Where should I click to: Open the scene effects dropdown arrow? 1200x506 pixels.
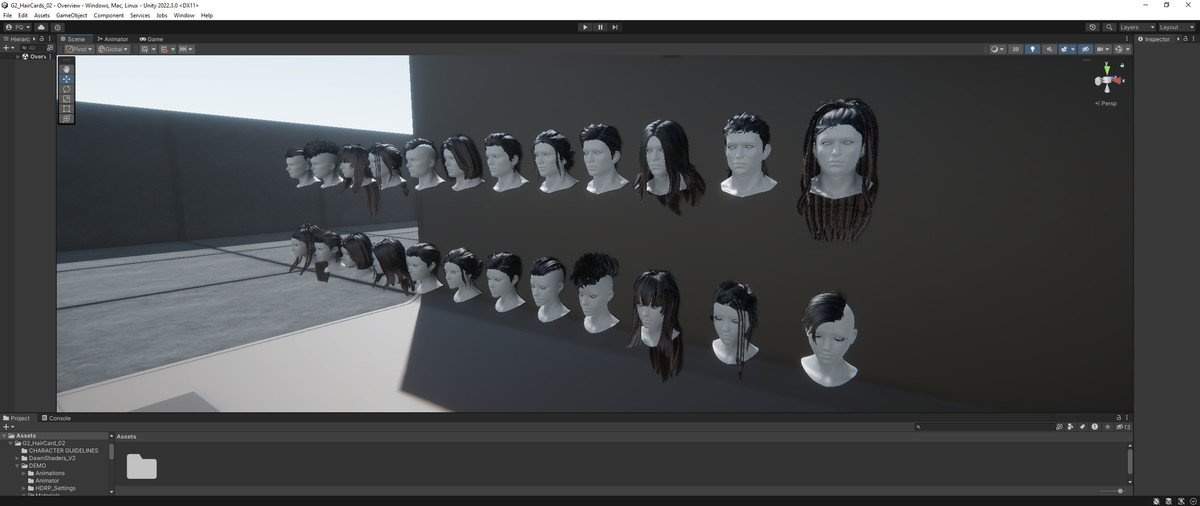point(1072,48)
